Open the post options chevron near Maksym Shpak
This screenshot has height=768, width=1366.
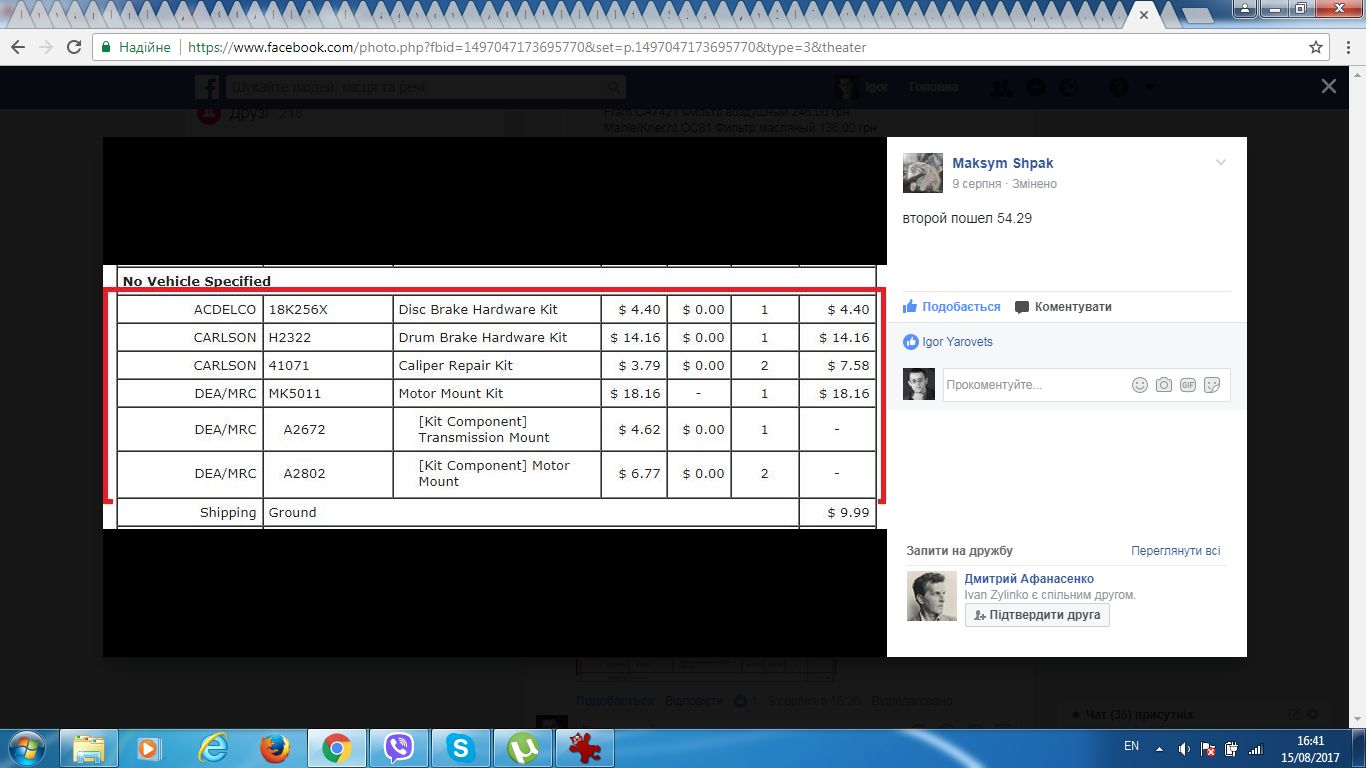[1220, 163]
